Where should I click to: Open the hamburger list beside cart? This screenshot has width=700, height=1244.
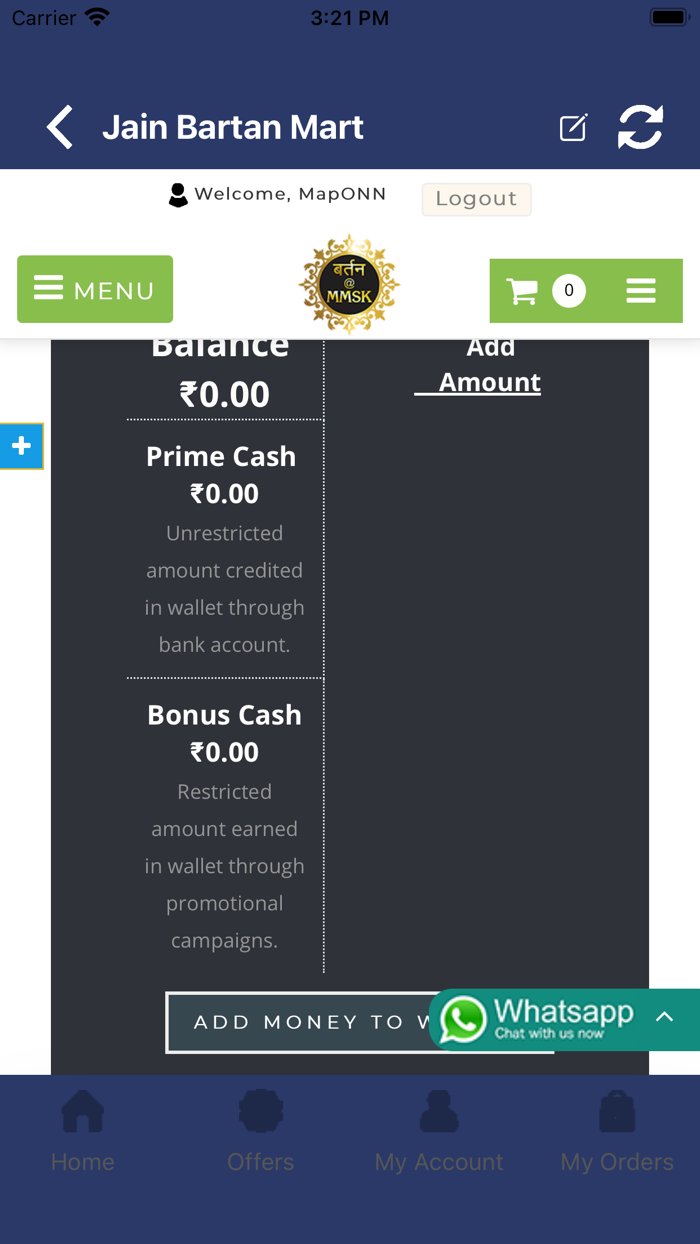[x=641, y=291]
